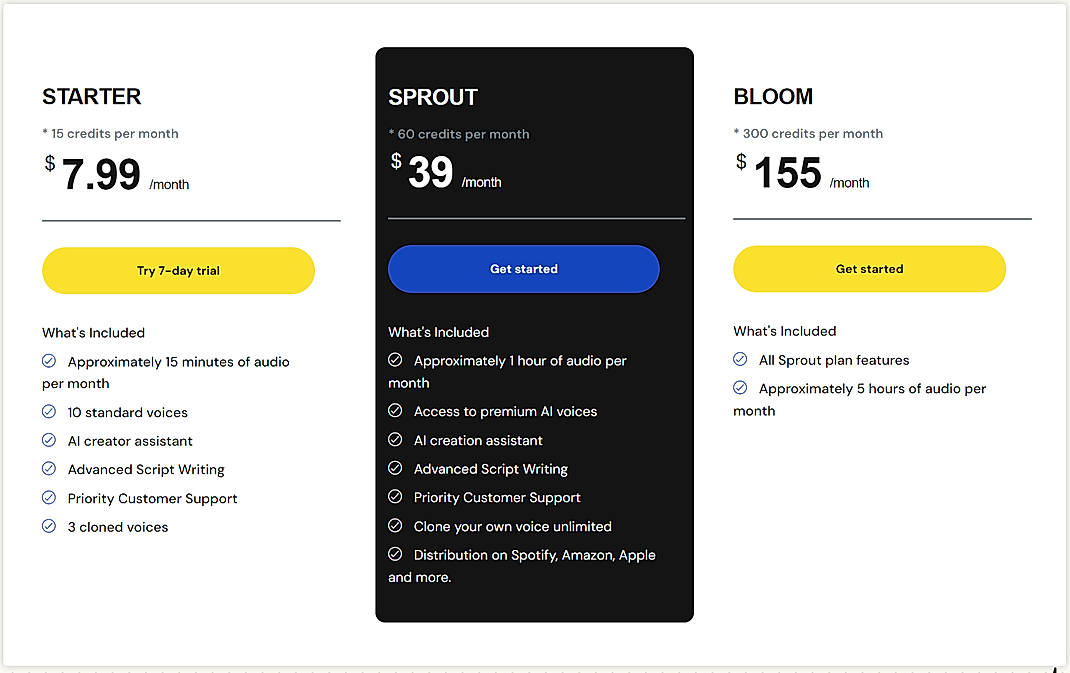The height and width of the screenshot is (673, 1070).
Task: Select the SPROUT plan heading
Action: [433, 97]
